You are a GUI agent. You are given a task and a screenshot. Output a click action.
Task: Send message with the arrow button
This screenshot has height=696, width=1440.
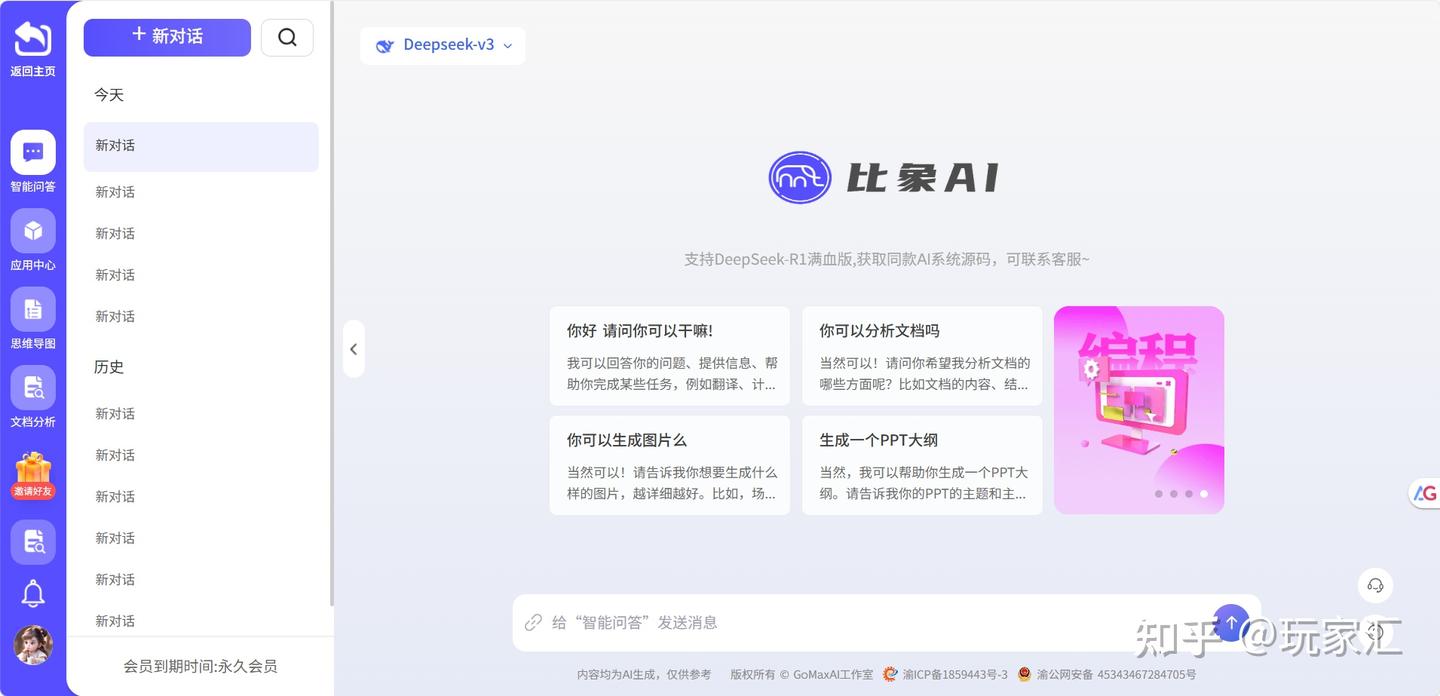tap(1231, 622)
